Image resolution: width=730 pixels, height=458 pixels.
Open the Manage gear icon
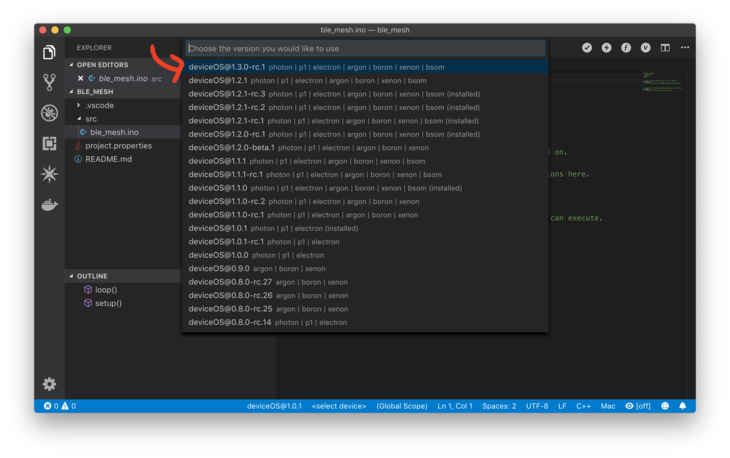click(x=49, y=384)
